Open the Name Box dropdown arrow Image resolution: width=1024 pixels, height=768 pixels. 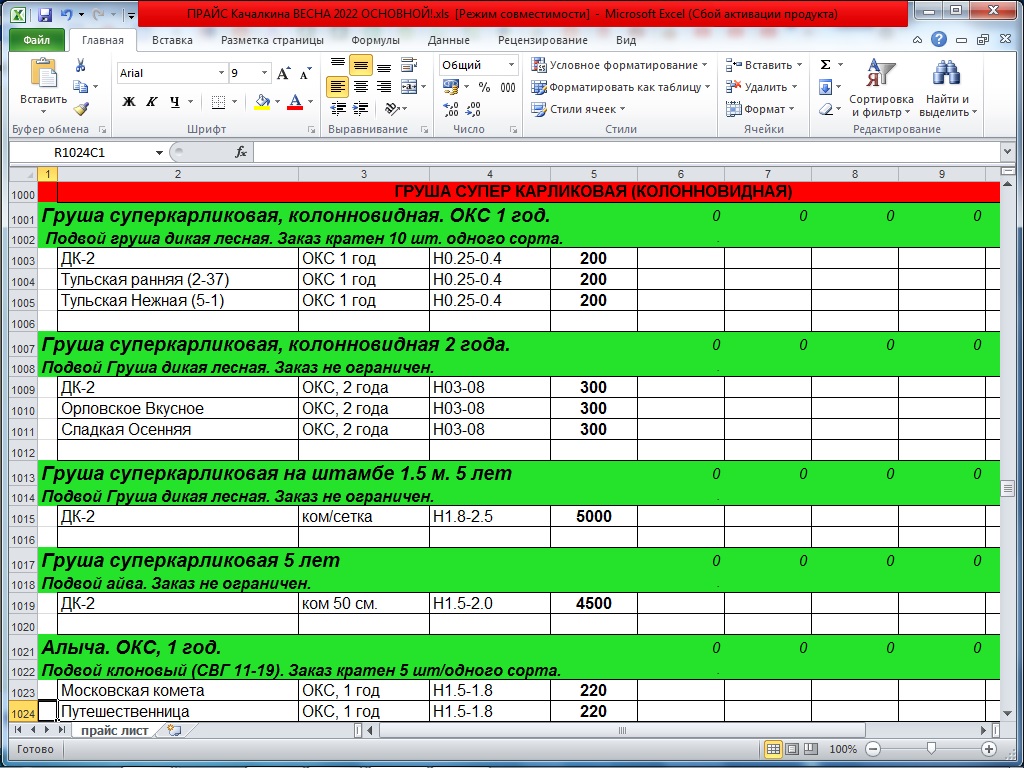[159, 153]
